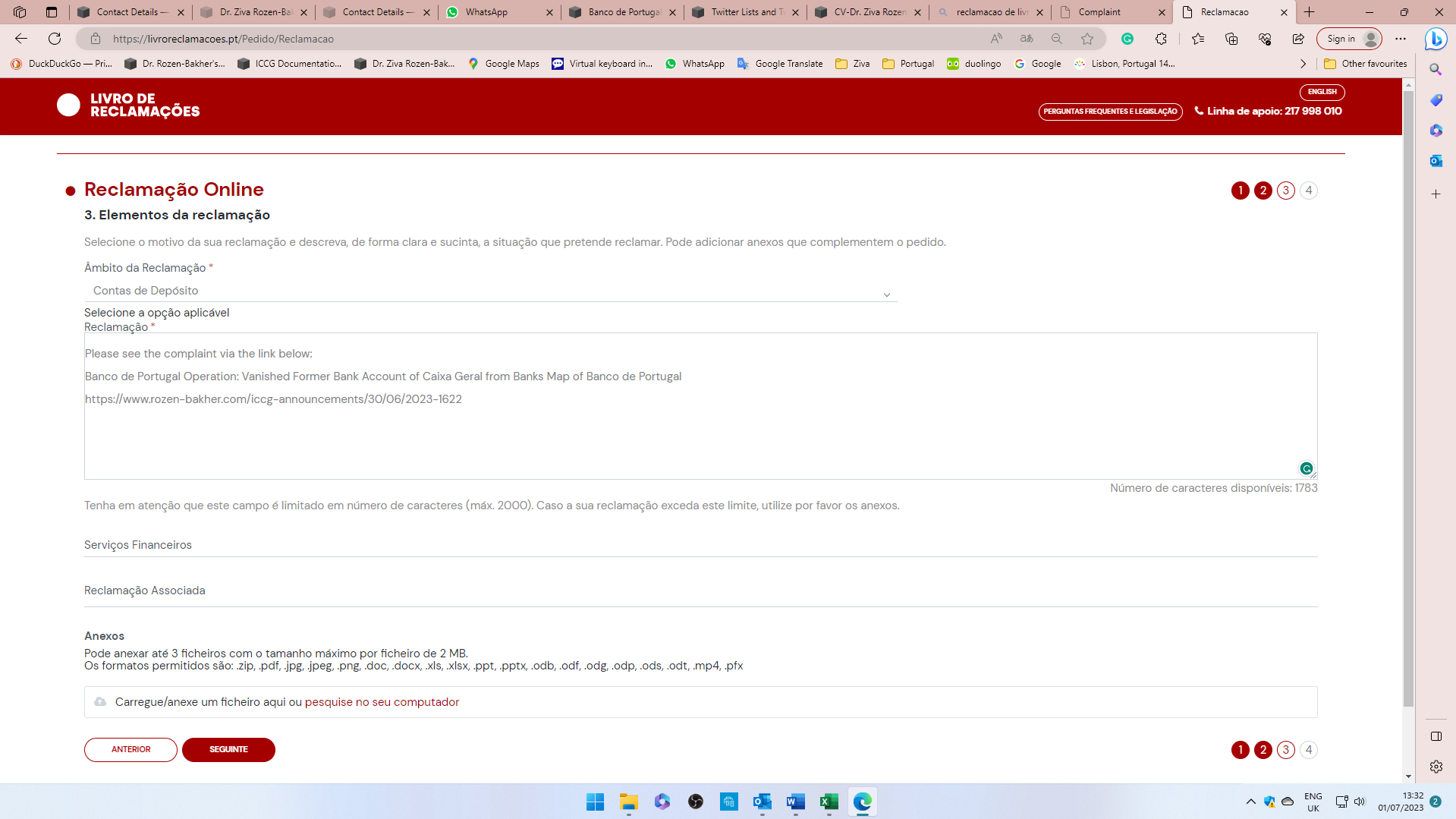
Task: Click the ANTERIOR button
Action: [131, 749]
